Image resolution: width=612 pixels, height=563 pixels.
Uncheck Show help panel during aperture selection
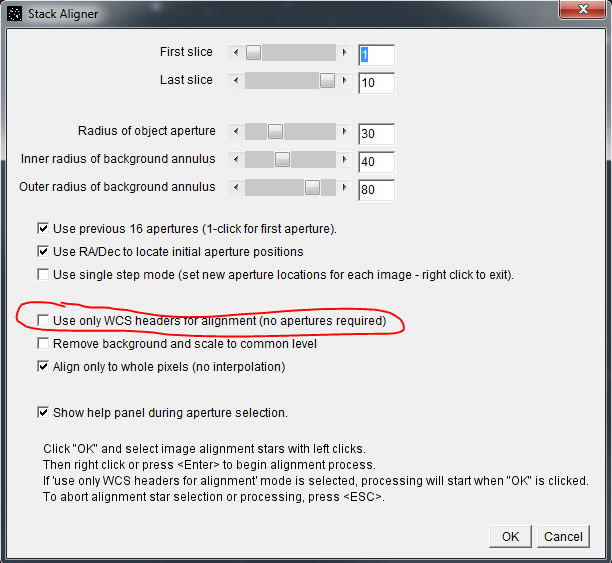43,412
